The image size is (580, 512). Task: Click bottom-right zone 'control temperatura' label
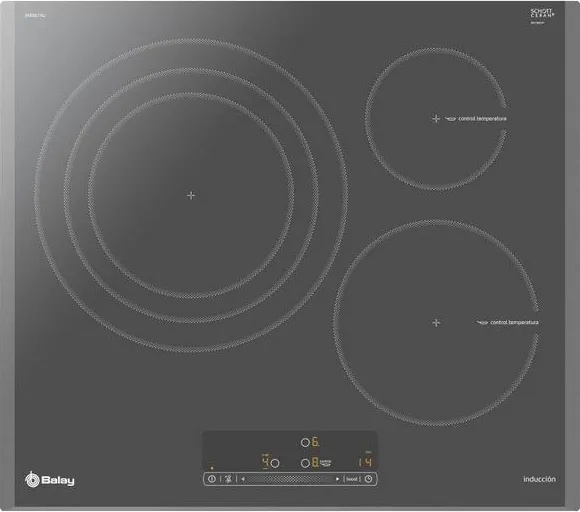[514, 323]
